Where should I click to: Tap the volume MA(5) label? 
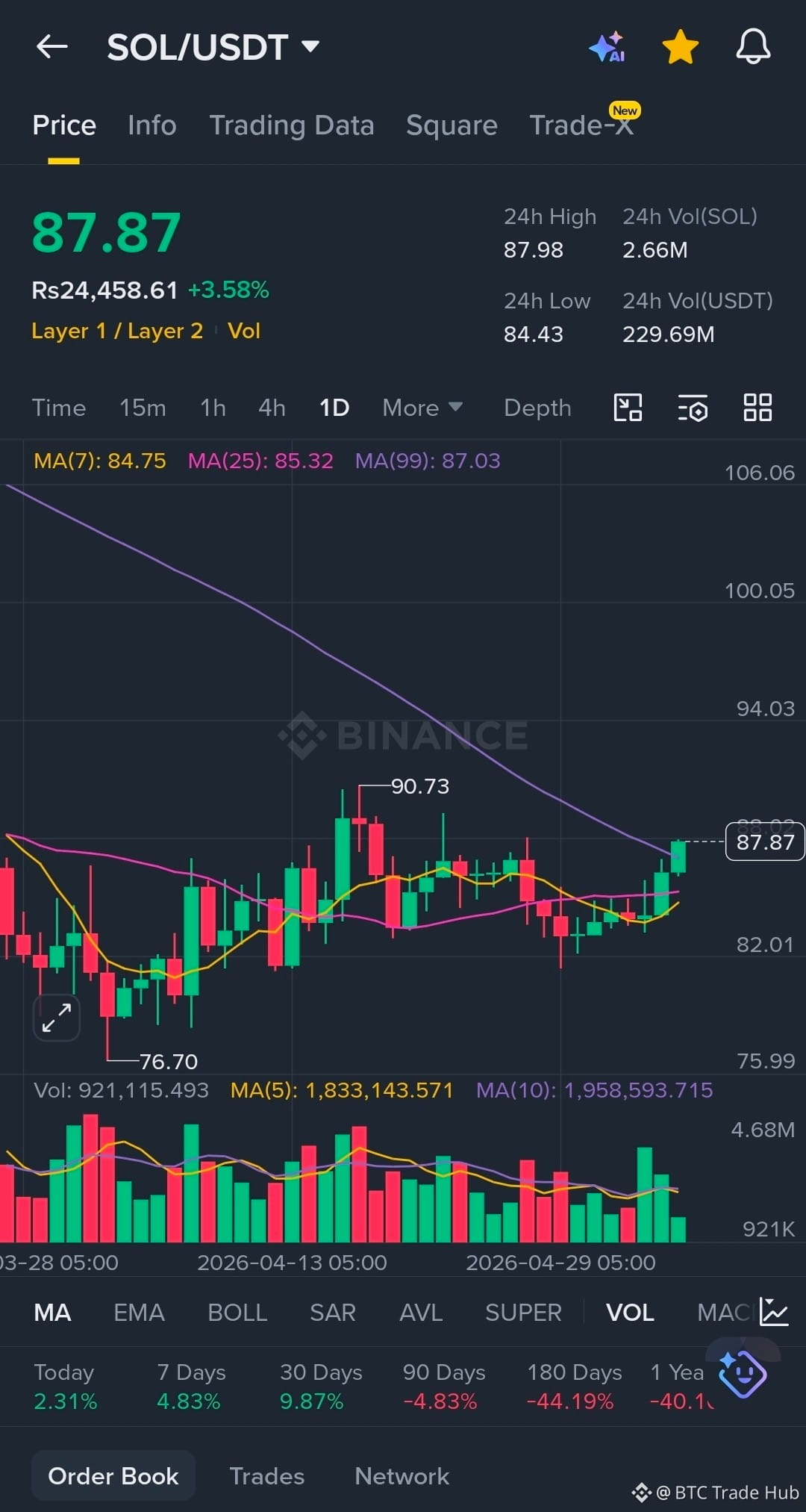(x=342, y=1090)
